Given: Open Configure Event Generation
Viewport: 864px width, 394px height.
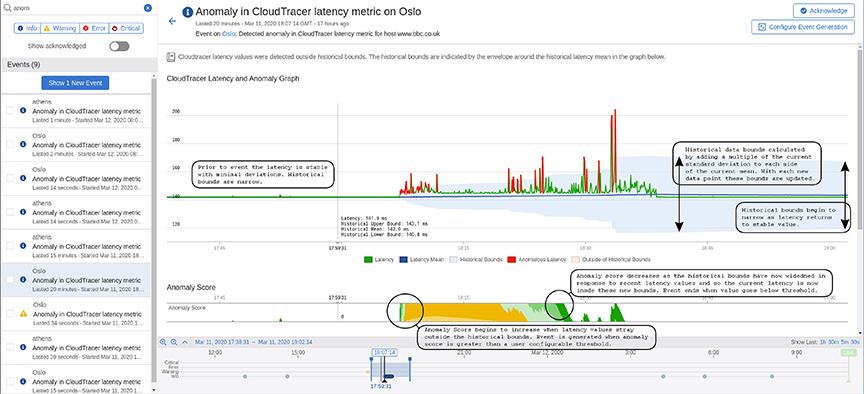Looking at the screenshot, I should (x=803, y=26).
